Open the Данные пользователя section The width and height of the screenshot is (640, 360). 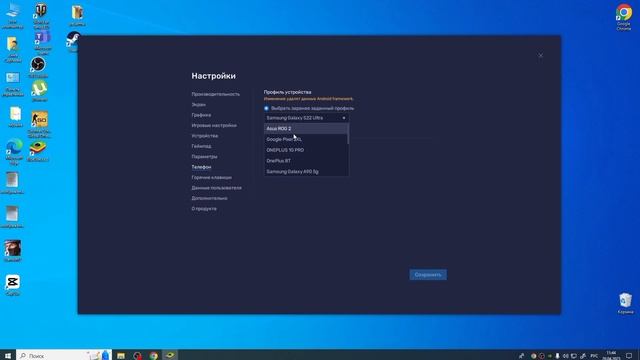tap(216, 188)
